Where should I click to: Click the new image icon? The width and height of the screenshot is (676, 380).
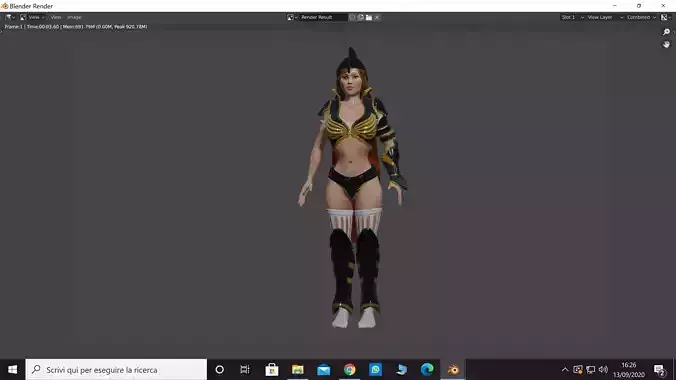coord(360,17)
